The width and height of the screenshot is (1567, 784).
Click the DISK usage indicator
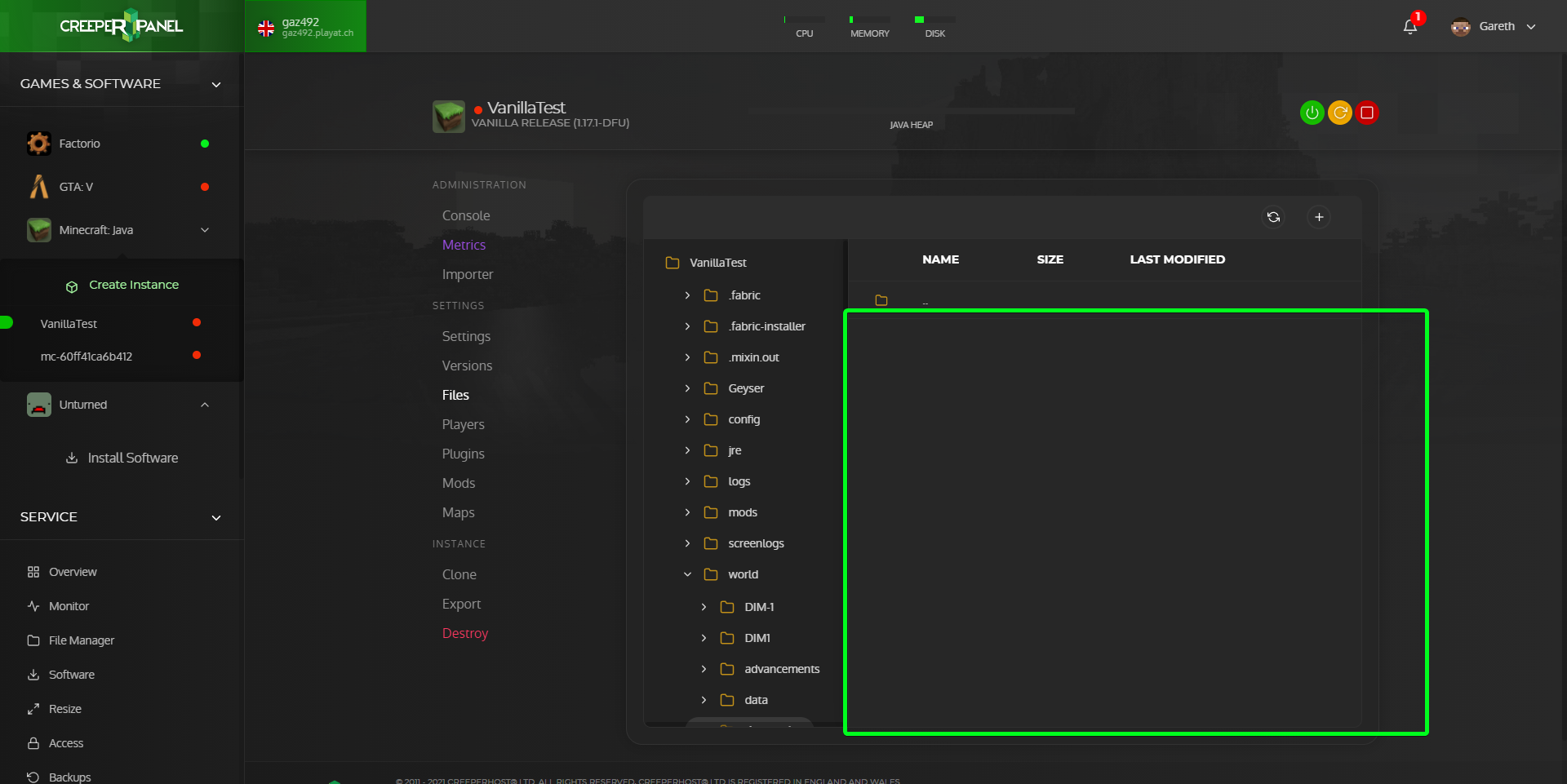(x=935, y=27)
